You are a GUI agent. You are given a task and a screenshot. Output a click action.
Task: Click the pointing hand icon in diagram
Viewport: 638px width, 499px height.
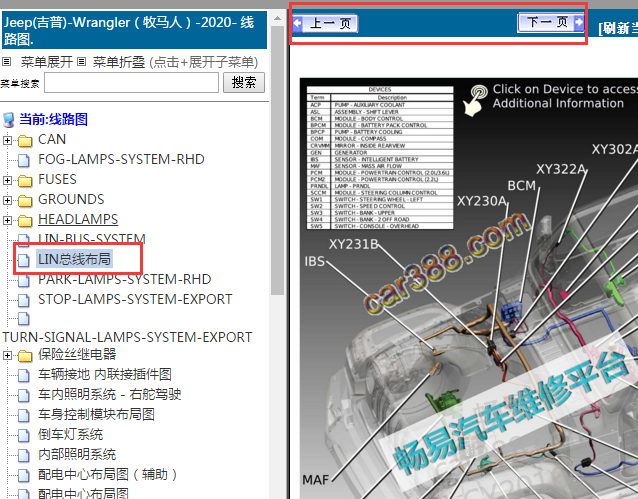pos(475,101)
